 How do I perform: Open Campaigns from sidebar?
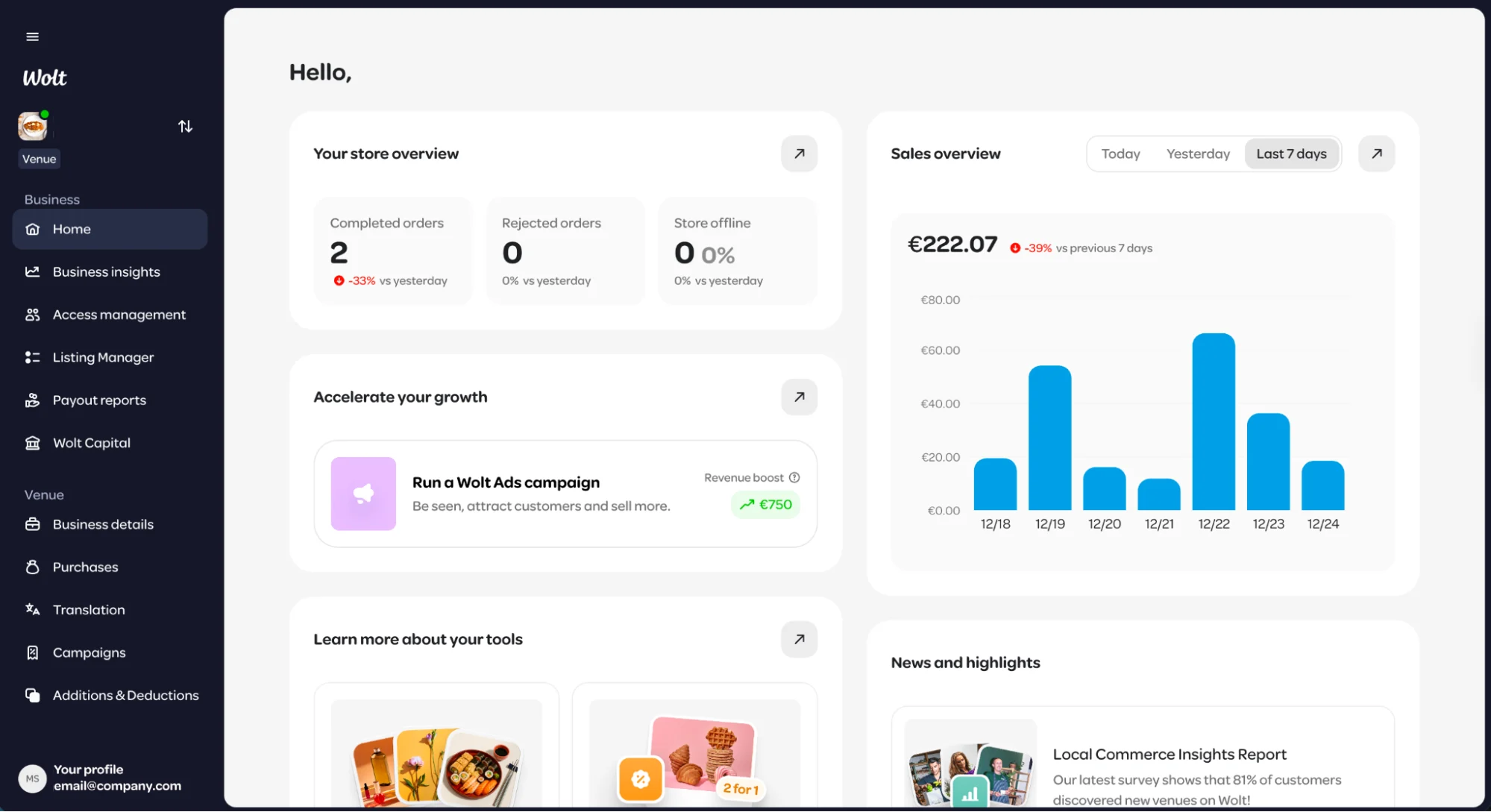[89, 652]
